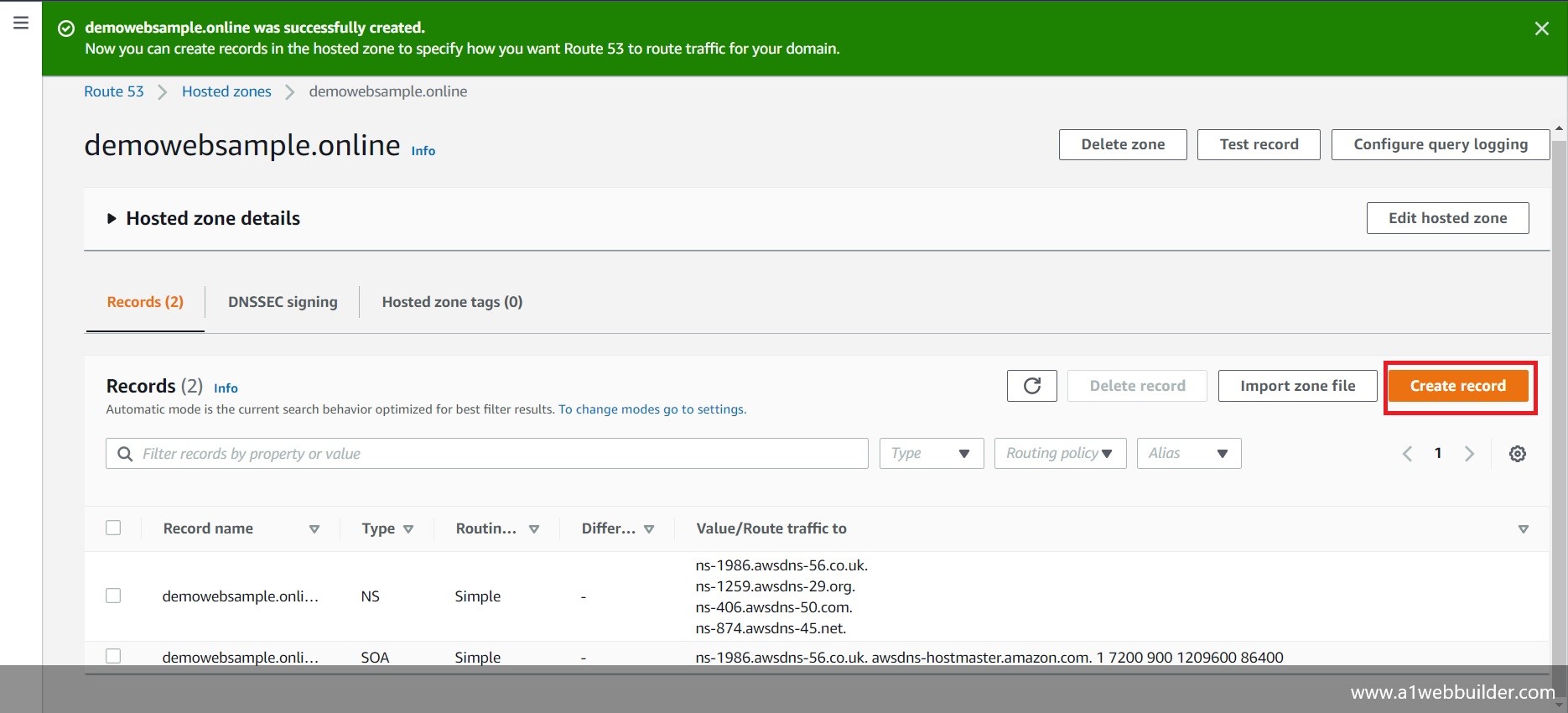Screen dimensions: 1568x713
Task: Open the Type filter dropdown
Action: pyautogui.click(x=931, y=454)
